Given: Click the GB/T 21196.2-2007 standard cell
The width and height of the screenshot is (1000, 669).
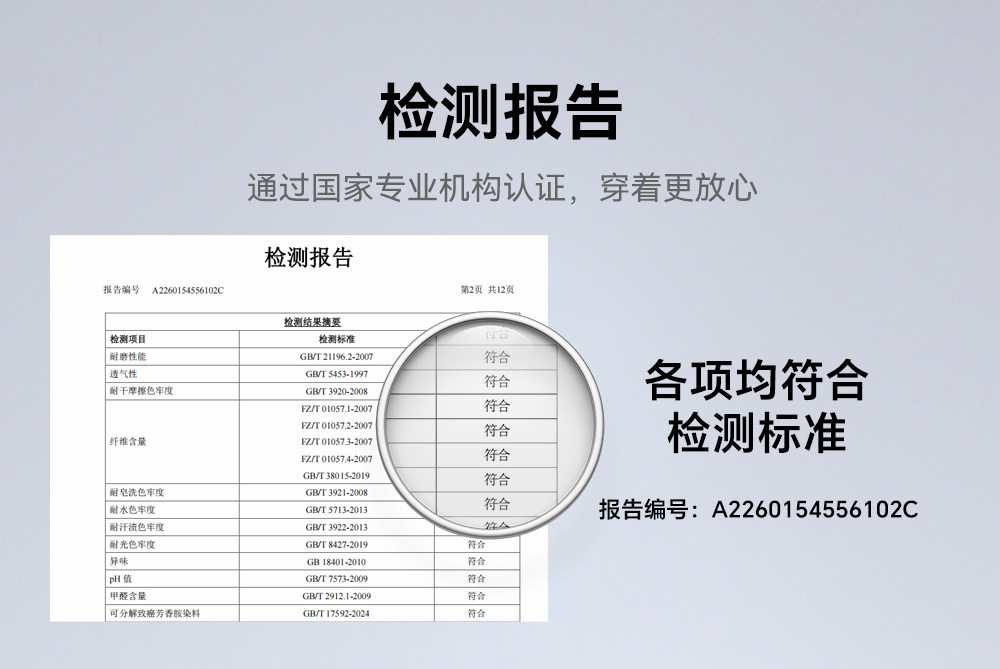Looking at the screenshot, I should (x=336, y=357).
